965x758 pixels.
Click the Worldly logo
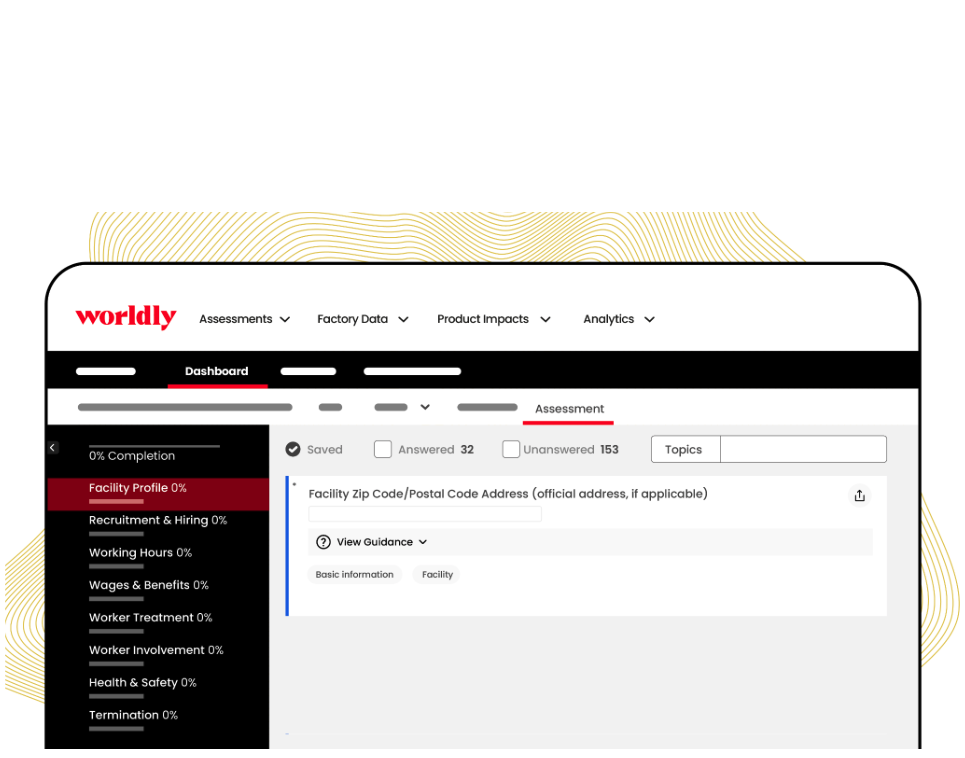tap(125, 318)
